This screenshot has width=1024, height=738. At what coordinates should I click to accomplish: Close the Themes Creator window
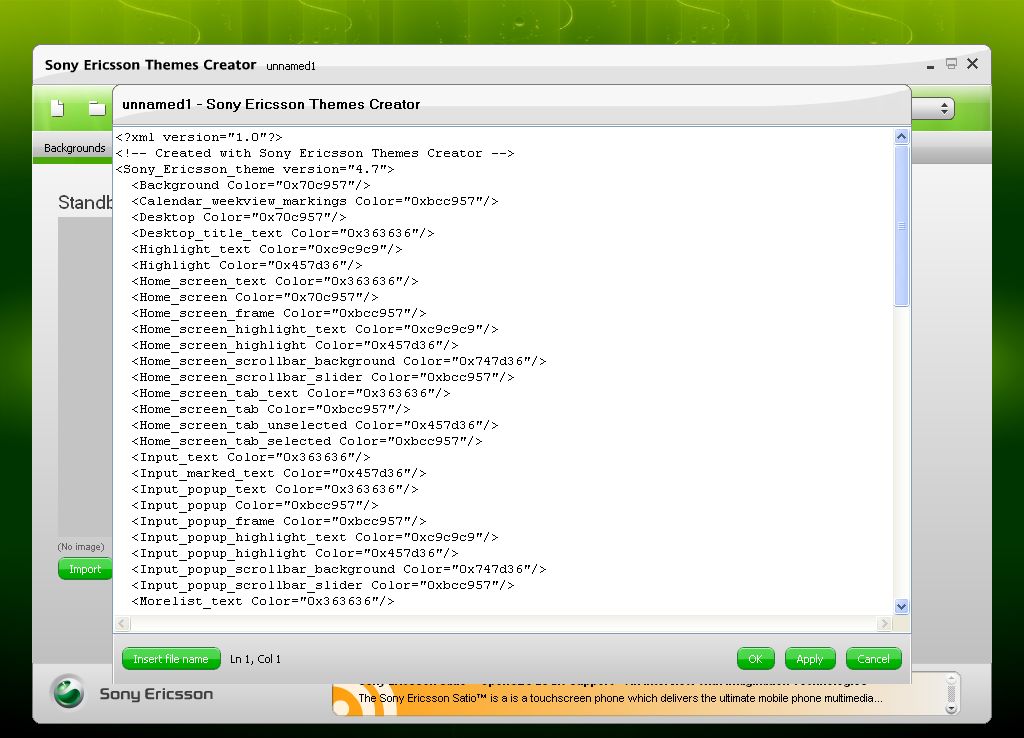pyautogui.click(x=972, y=63)
